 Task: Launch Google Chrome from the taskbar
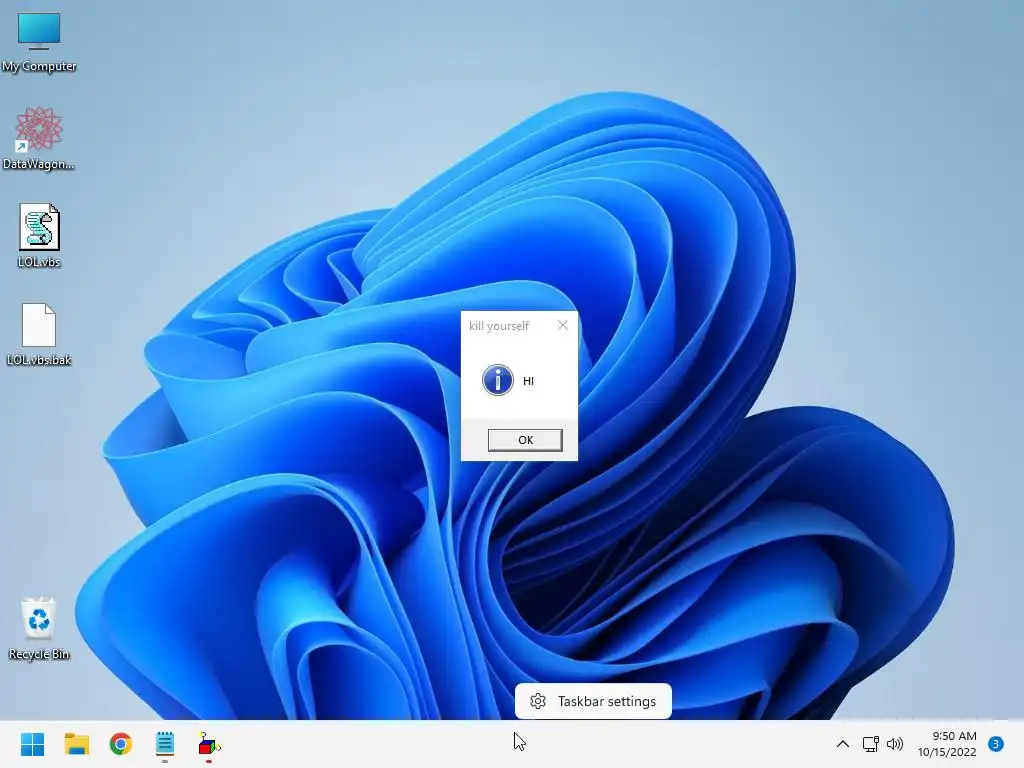pos(121,744)
